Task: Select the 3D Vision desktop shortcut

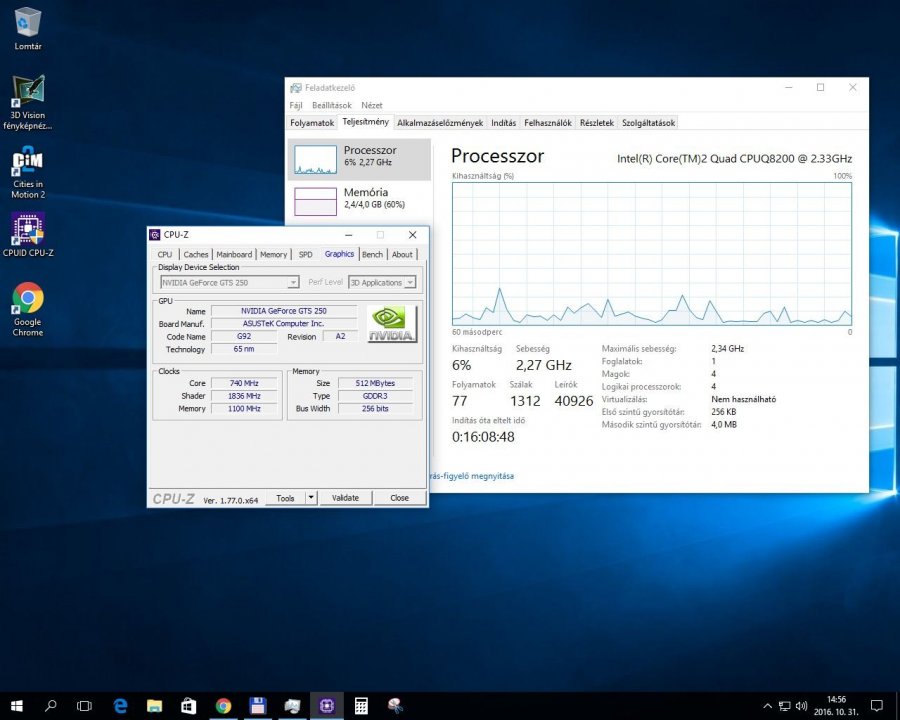Action: point(28,103)
